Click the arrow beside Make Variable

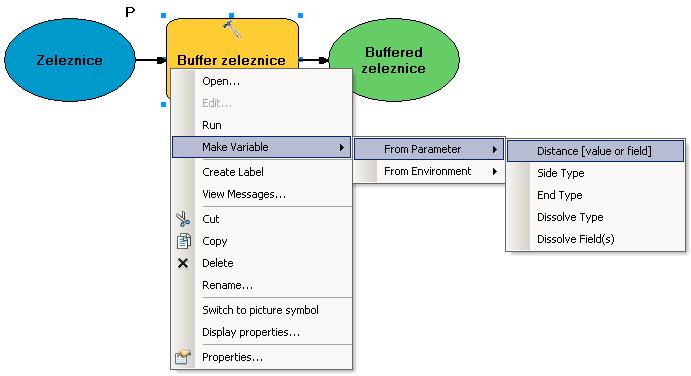point(342,148)
